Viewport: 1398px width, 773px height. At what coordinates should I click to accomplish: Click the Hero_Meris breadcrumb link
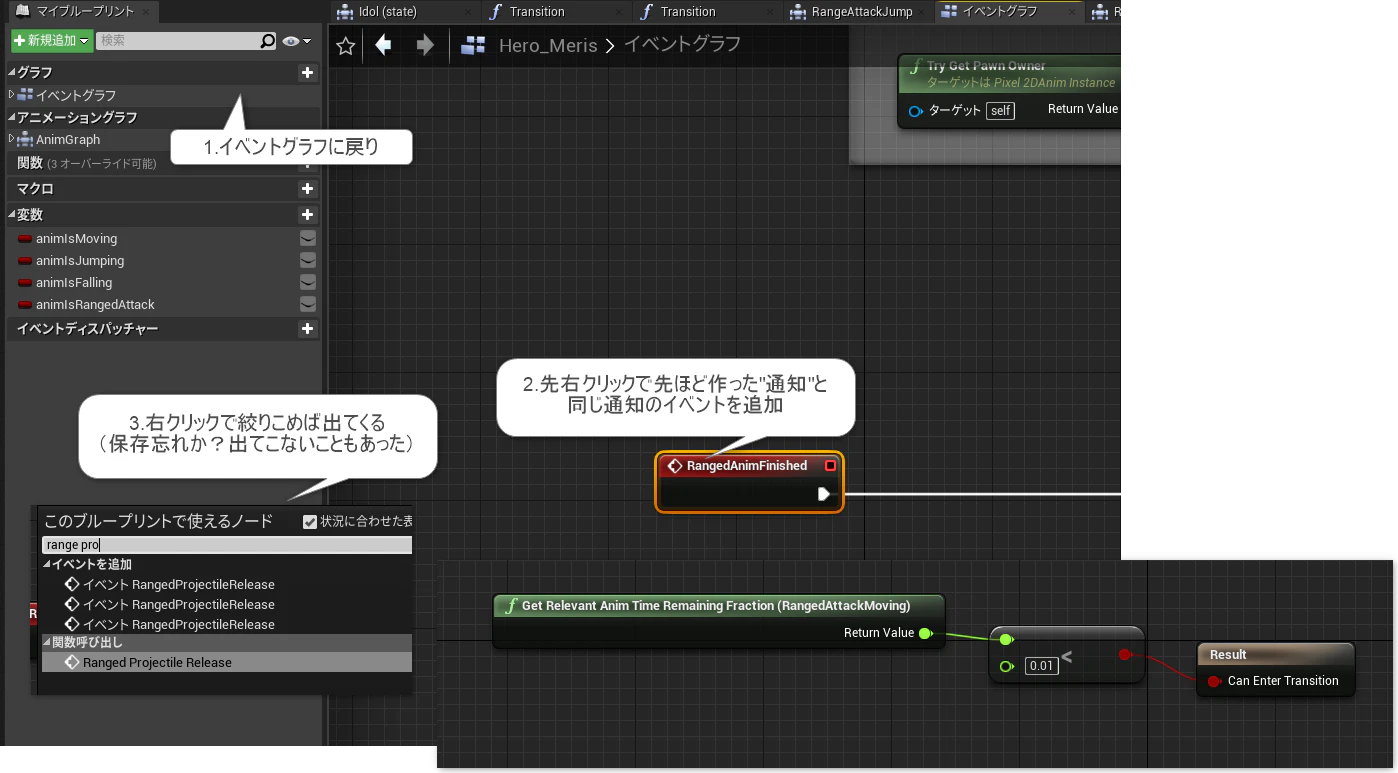[x=548, y=46]
